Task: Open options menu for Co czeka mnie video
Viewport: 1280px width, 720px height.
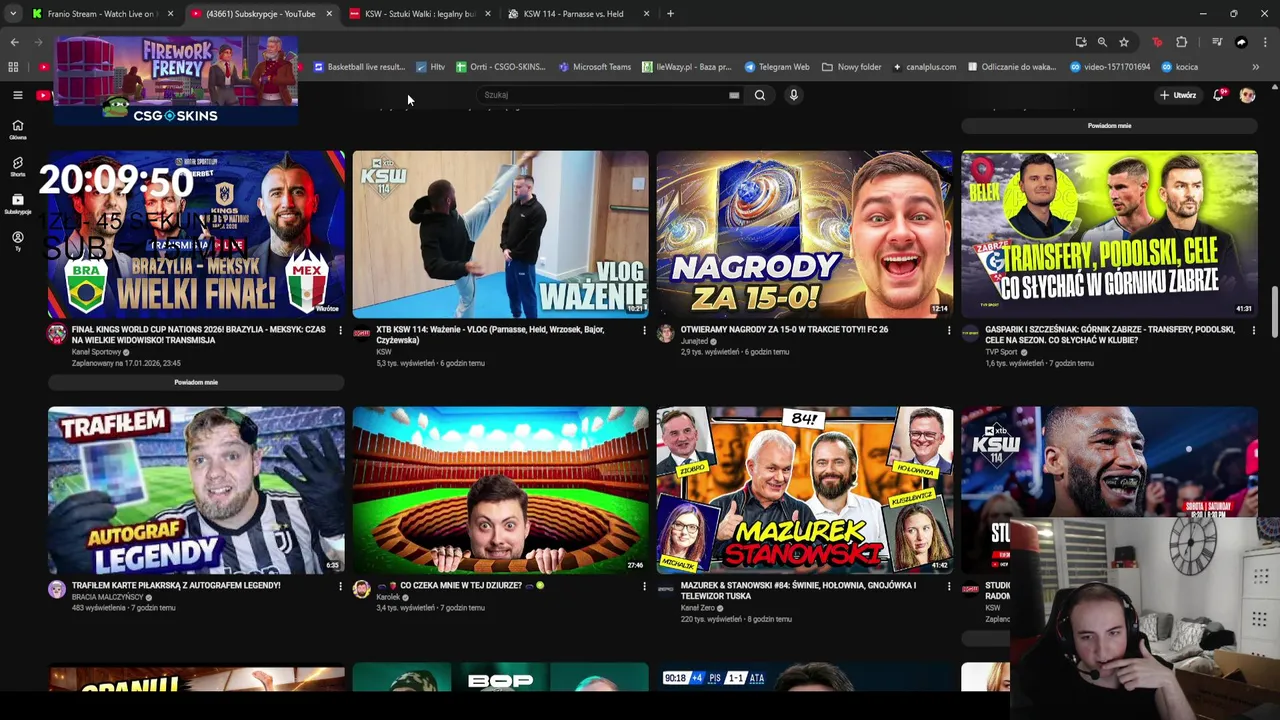Action: tap(644, 587)
